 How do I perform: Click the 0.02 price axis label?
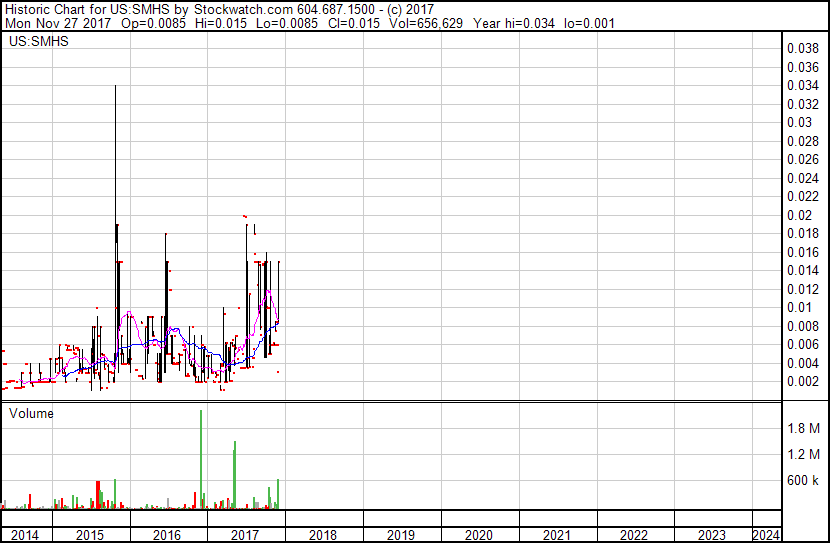point(799,215)
